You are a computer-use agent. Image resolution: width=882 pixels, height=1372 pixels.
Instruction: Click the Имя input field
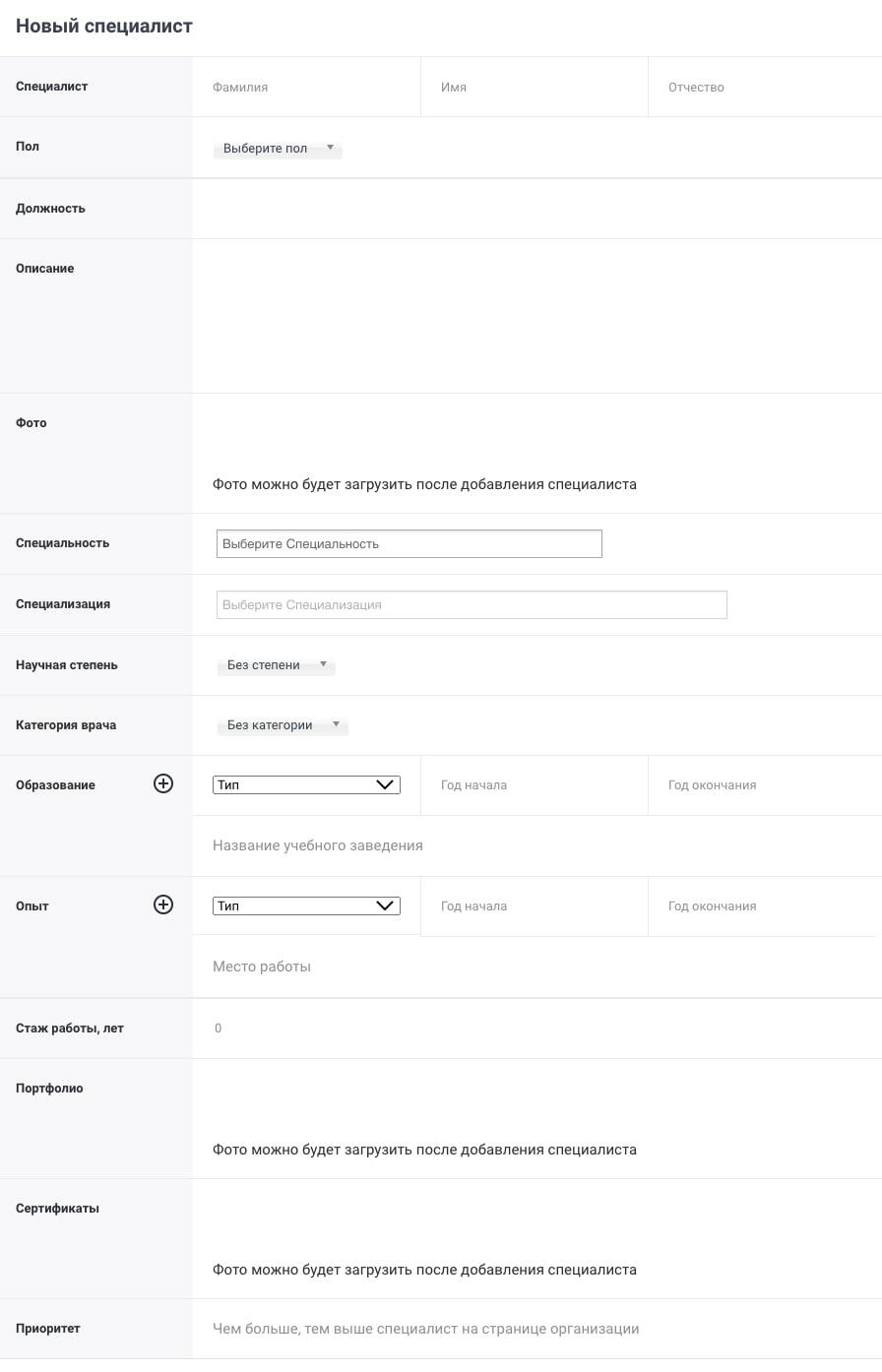(x=534, y=88)
